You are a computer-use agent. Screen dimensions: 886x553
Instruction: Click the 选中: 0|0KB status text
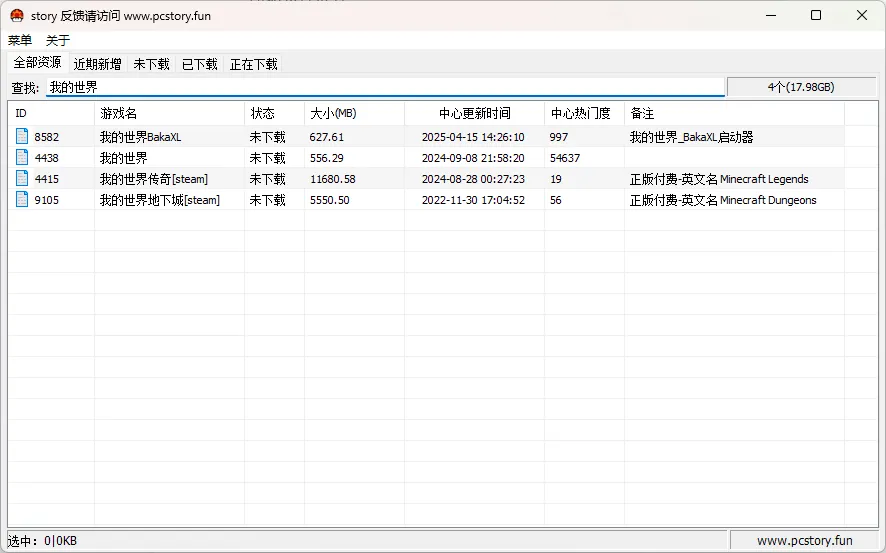pos(42,541)
